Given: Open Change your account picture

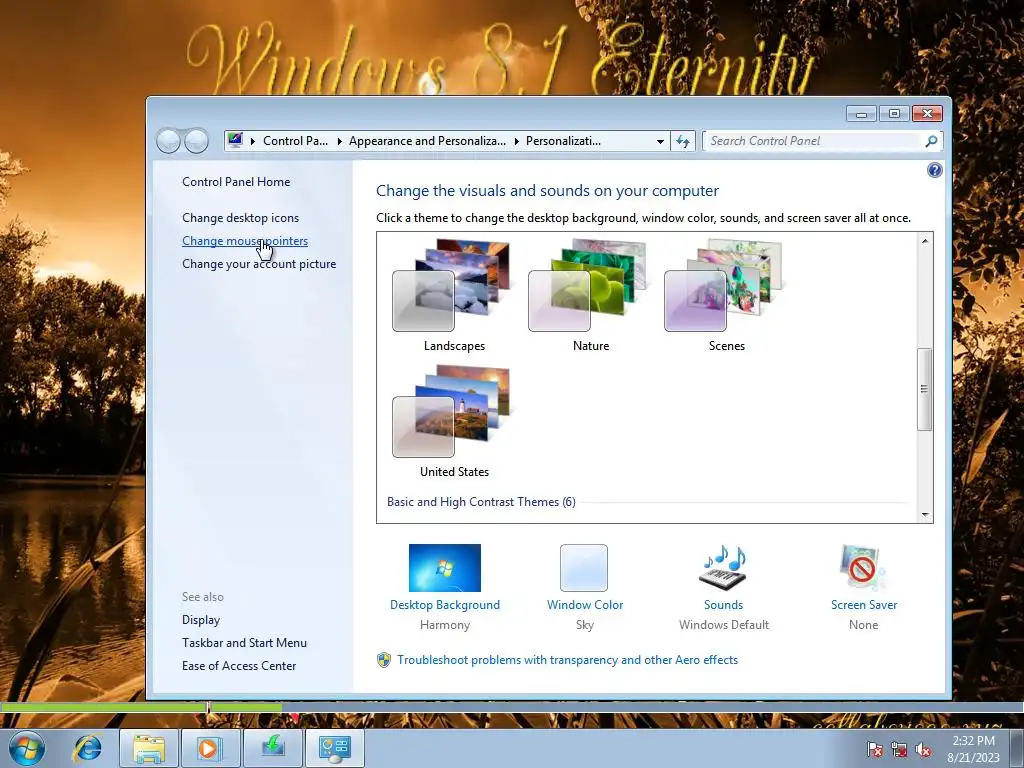Looking at the screenshot, I should coord(259,264).
